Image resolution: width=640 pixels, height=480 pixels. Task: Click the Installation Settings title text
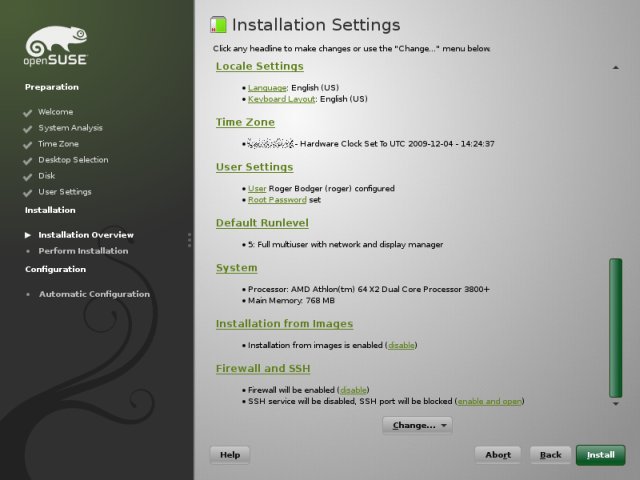pyautogui.click(x=316, y=24)
